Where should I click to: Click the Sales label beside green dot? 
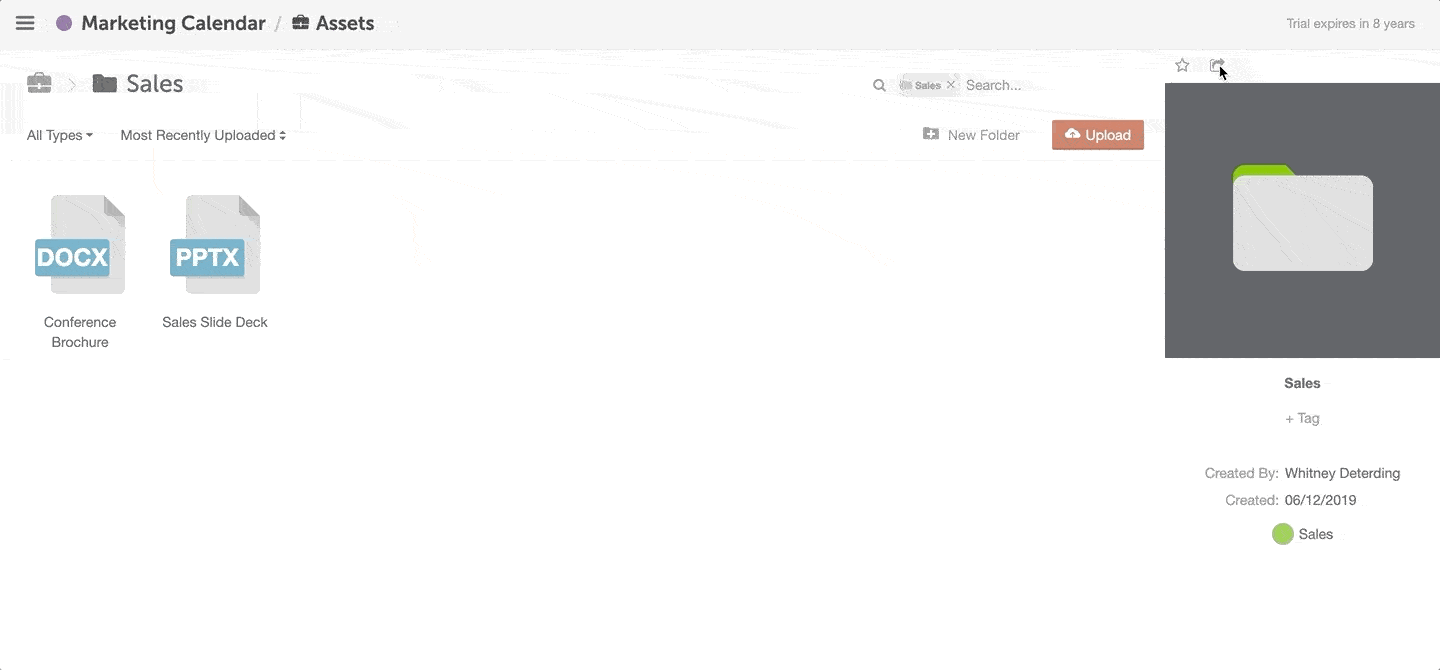coord(1316,534)
